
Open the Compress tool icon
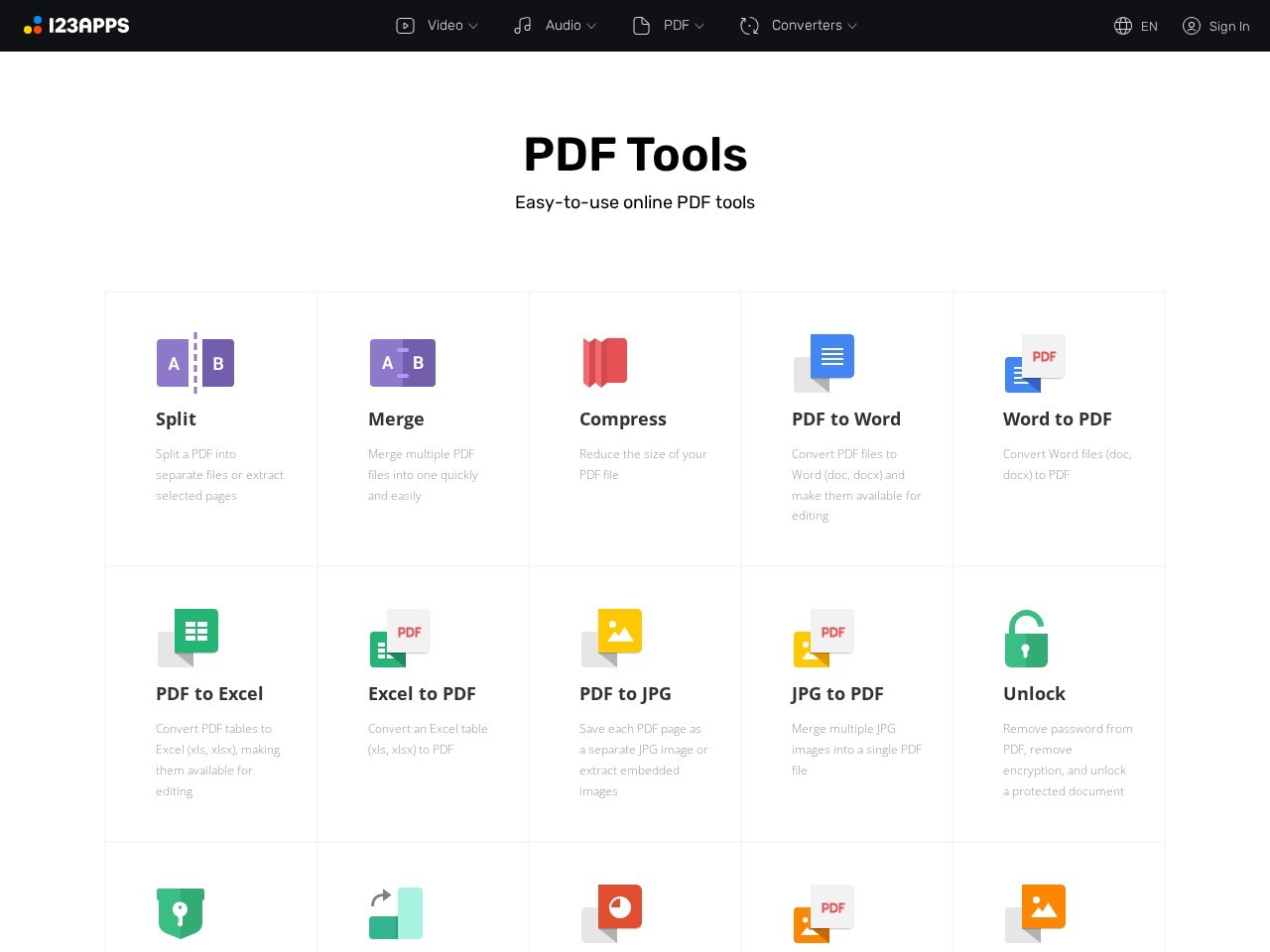pos(605,362)
